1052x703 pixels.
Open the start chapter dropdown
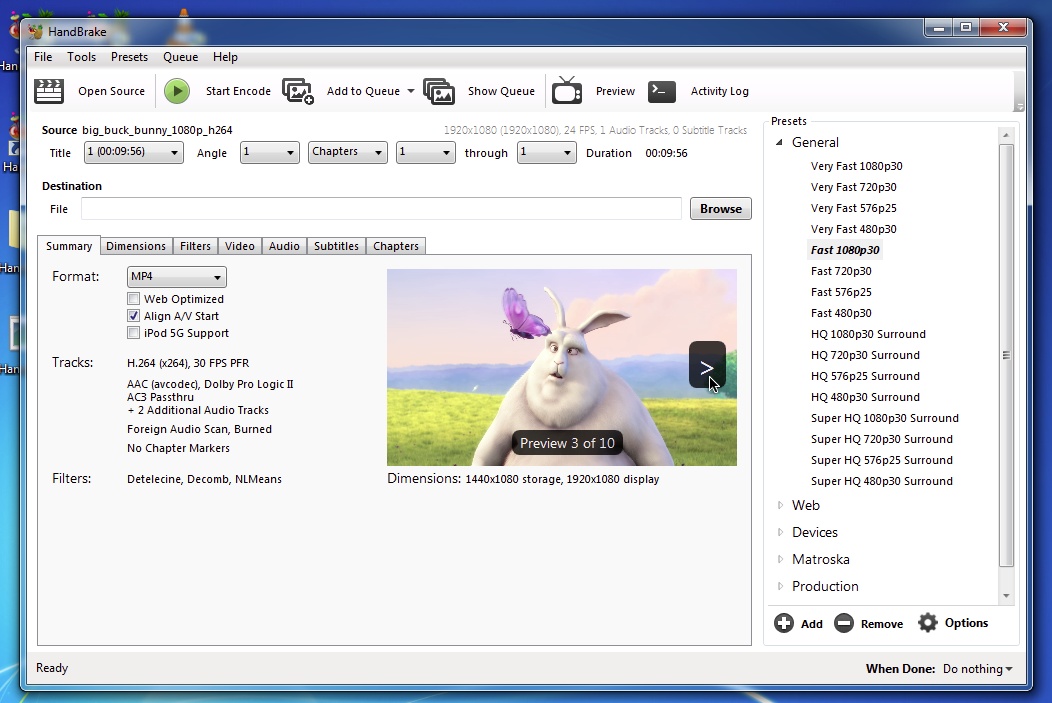(425, 152)
